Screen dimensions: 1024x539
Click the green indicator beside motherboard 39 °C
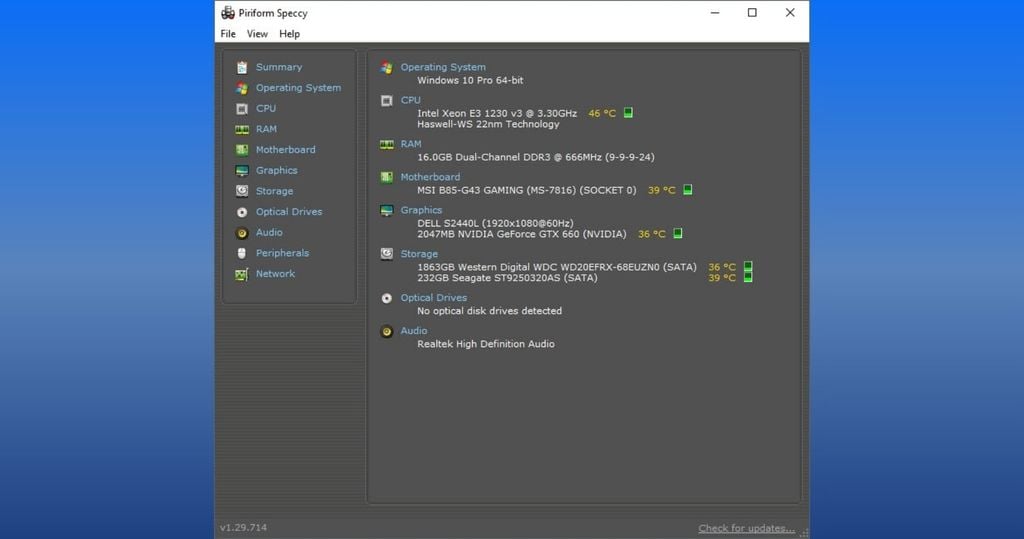click(x=688, y=190)
